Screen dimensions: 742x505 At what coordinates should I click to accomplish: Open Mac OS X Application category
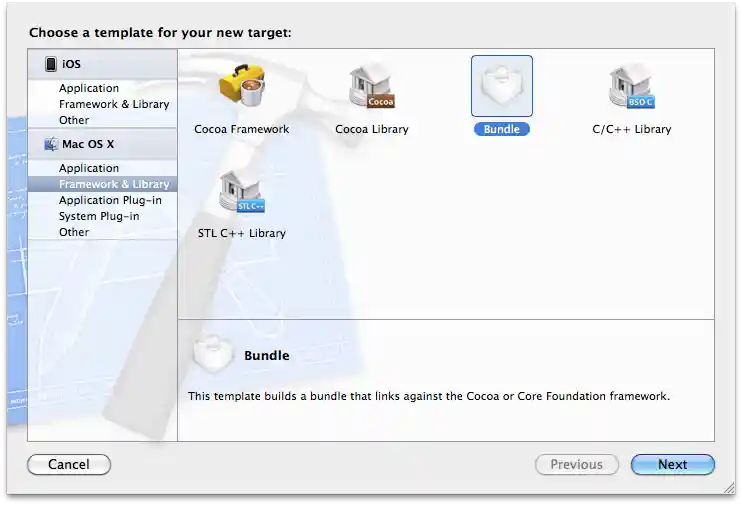89,168
